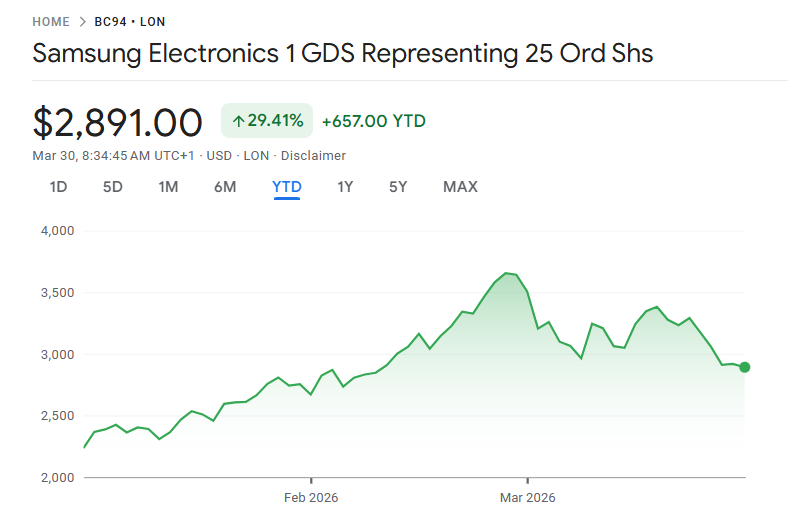788x517 pixels.
Task: Choose the 5Y time range
Action: click(398, 187)
